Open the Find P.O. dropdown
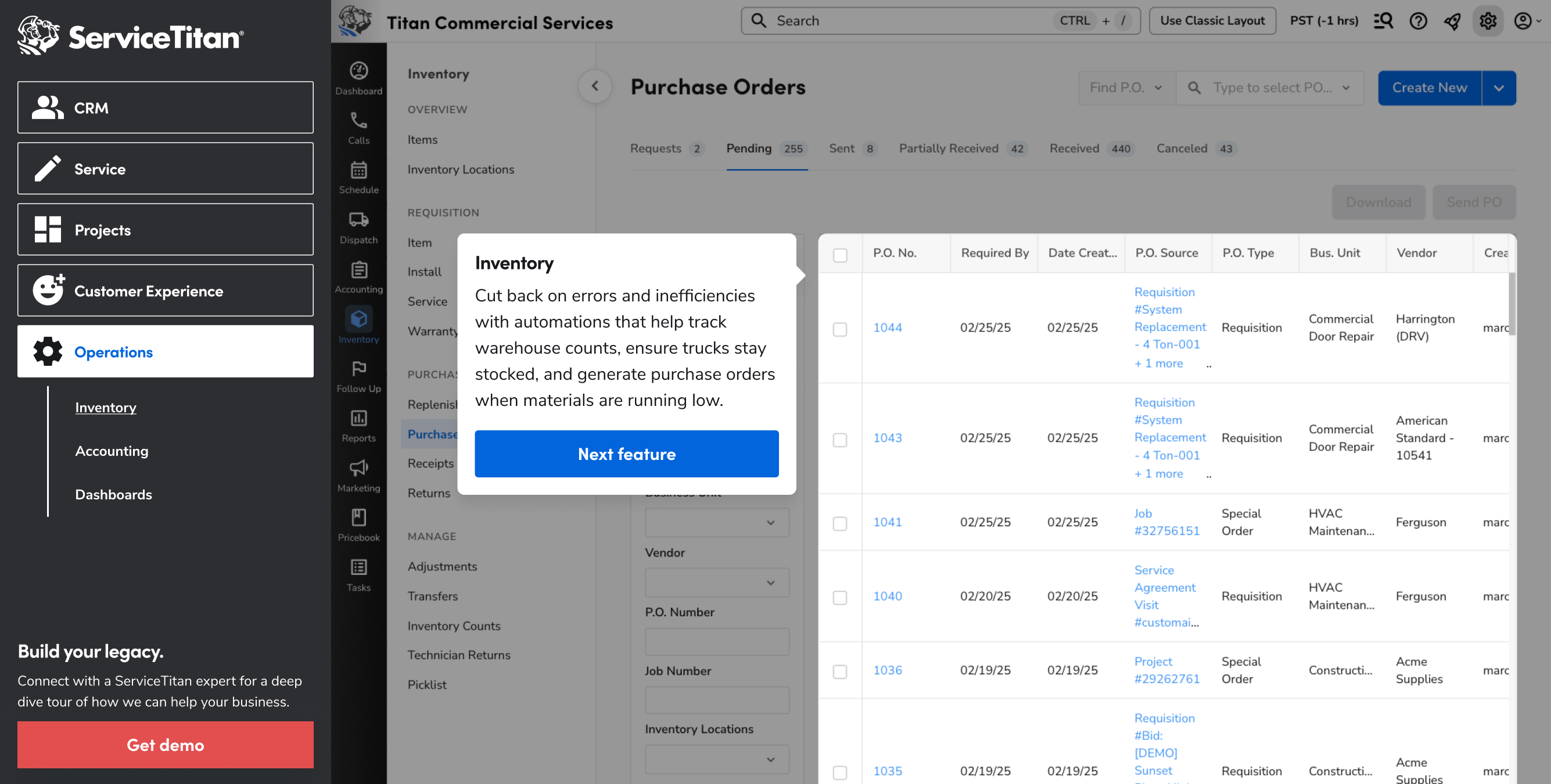Image resolution: width=1551 pixels, height=784 pixels. (1125, 88)
